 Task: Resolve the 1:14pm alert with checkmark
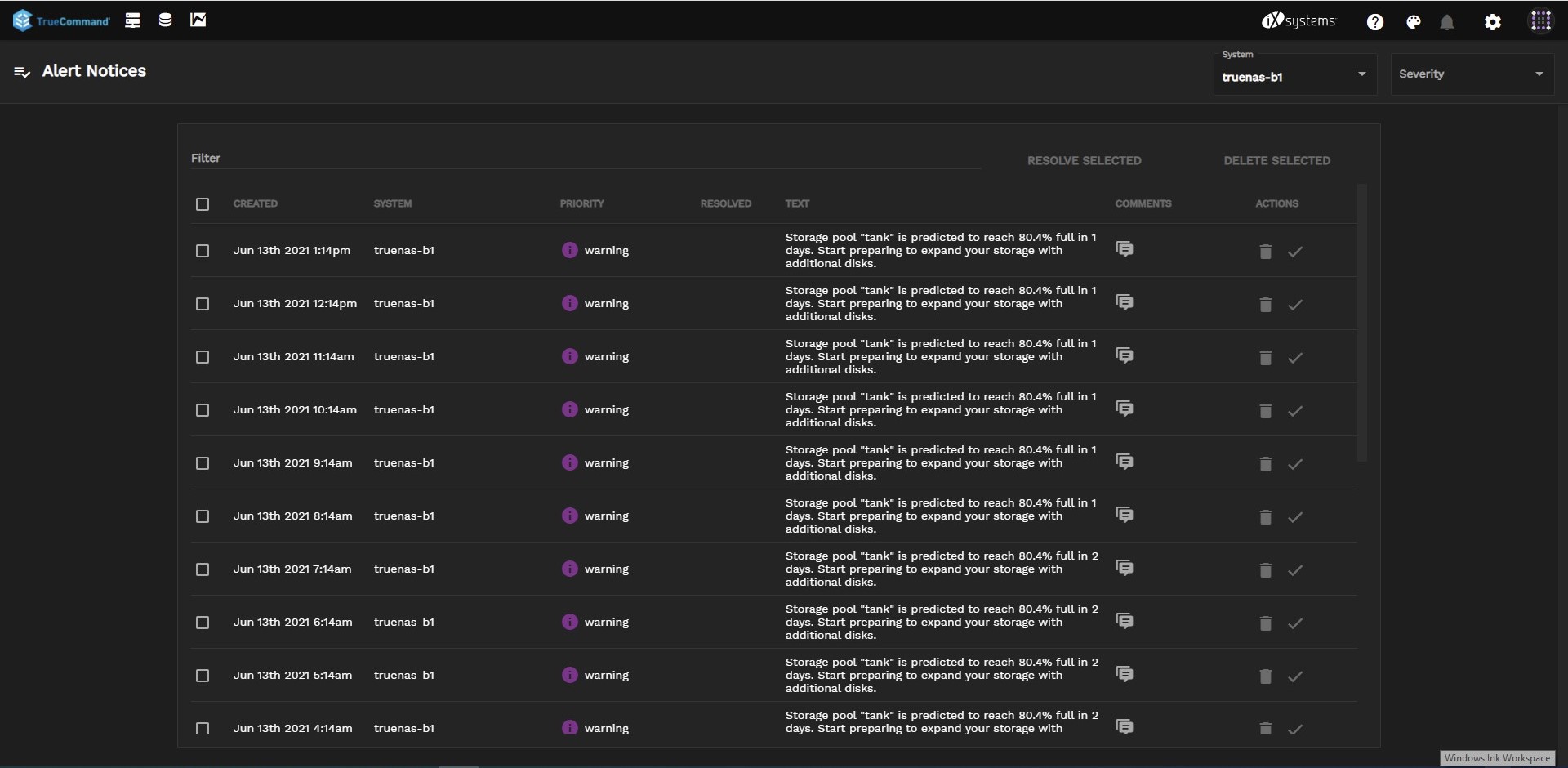coord(1295,252)
